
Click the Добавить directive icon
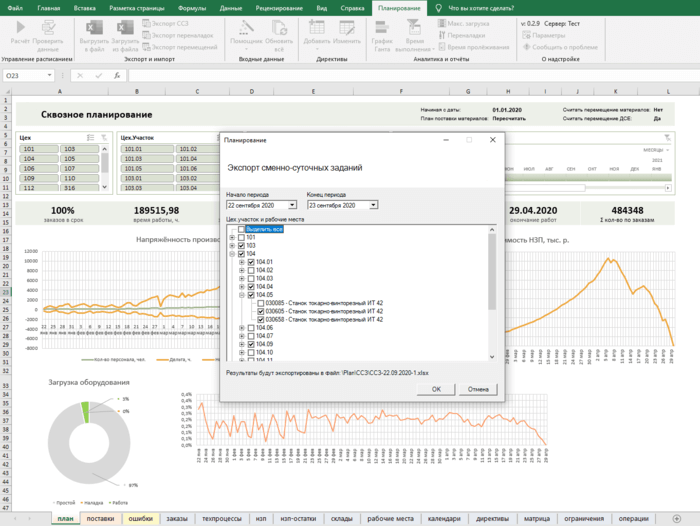318,27
